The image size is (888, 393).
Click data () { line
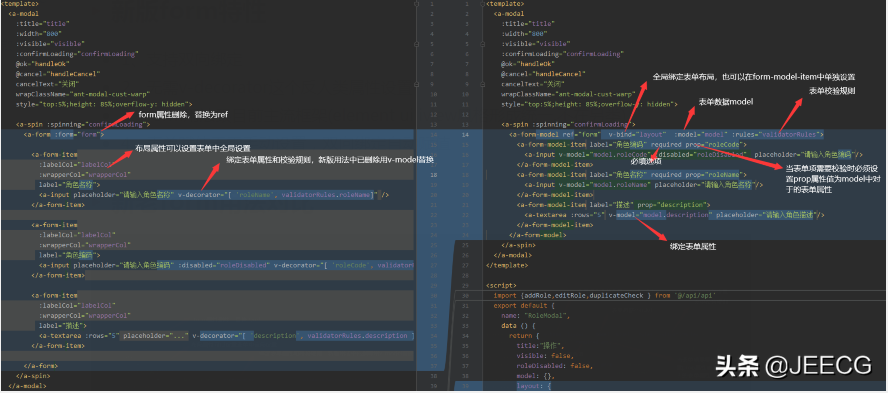pos(518,326)
